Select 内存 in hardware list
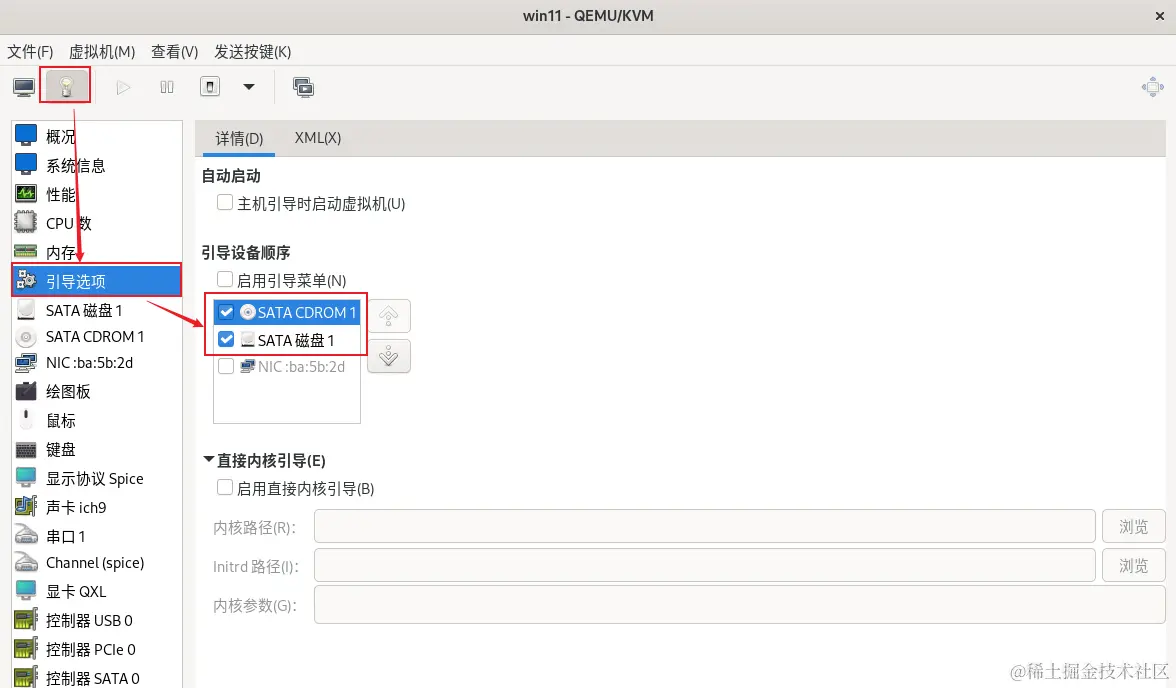1176x688 pixels. 97,252
